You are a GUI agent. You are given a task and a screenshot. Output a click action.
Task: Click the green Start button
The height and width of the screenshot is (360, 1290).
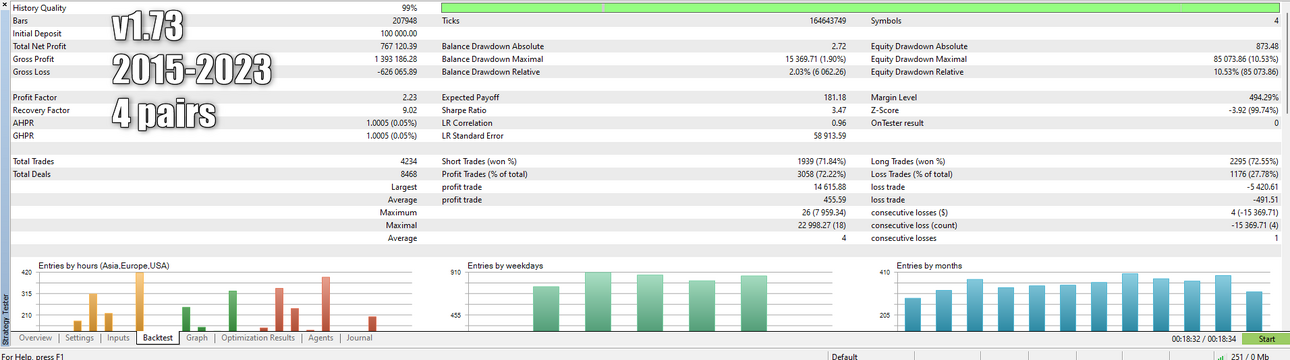(1266, 339)
